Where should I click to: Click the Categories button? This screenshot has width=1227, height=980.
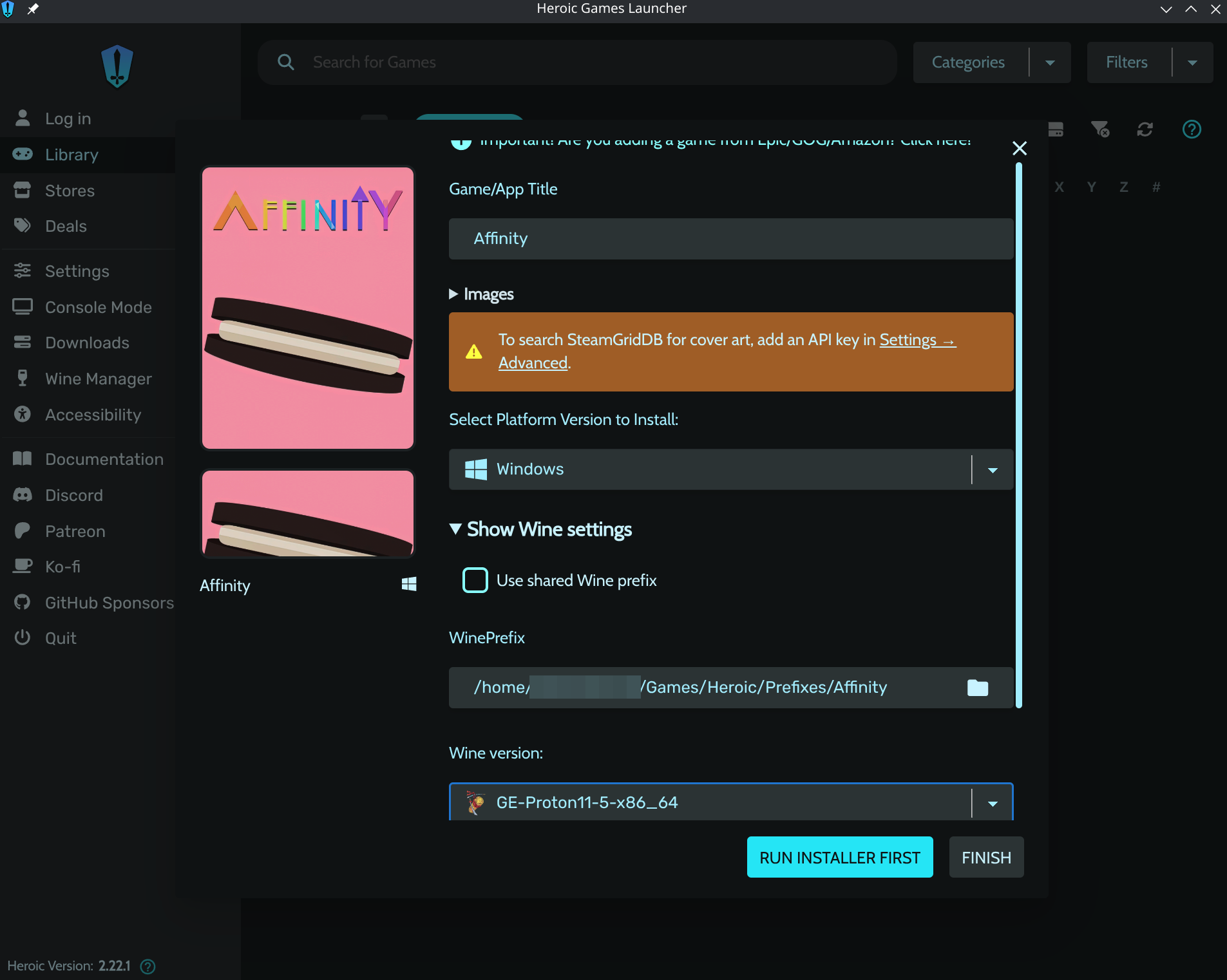pyautogui.click(x=969, y=62)
